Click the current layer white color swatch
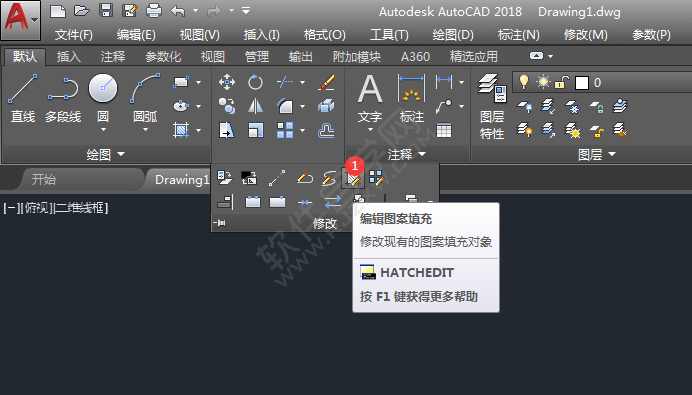692x395 pixels. click(x=582, y=83)
